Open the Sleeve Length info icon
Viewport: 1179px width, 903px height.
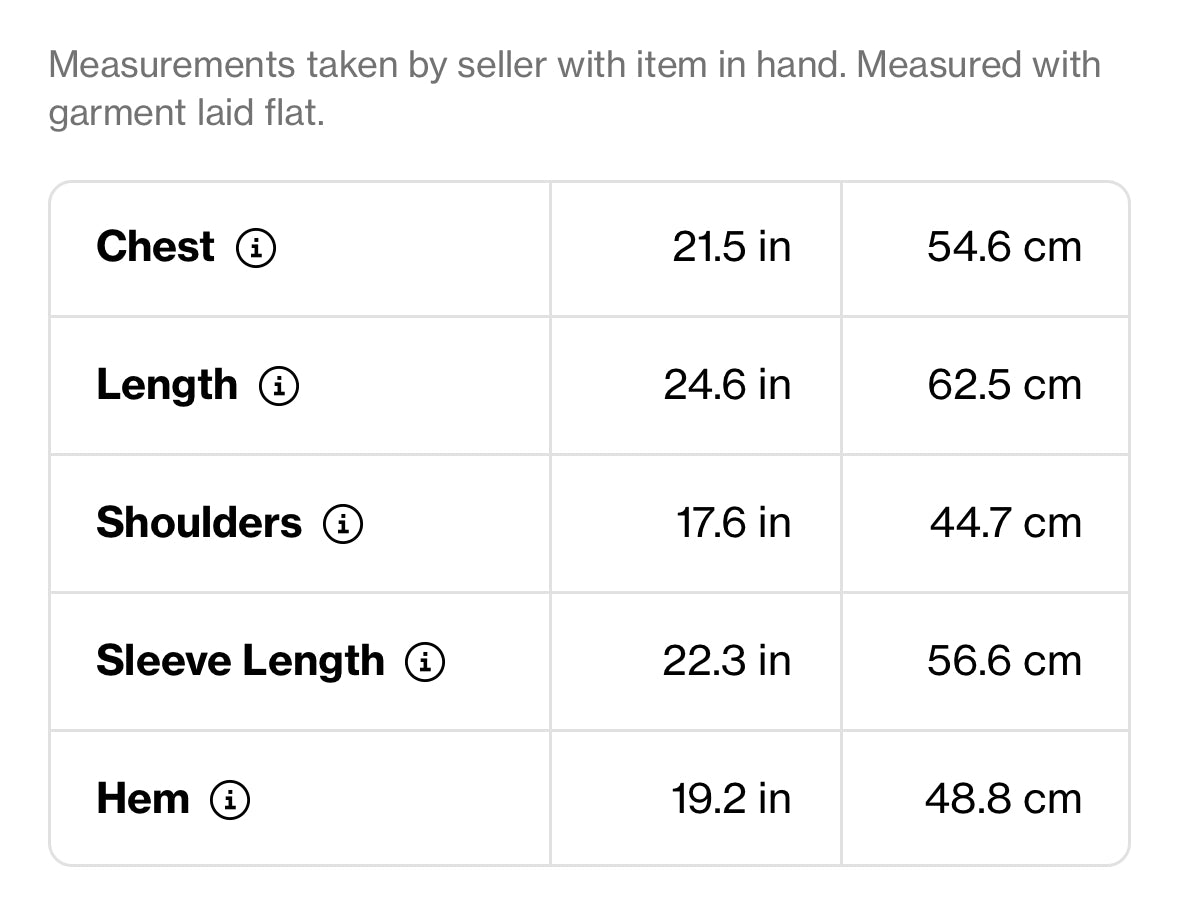pos(425,662)
